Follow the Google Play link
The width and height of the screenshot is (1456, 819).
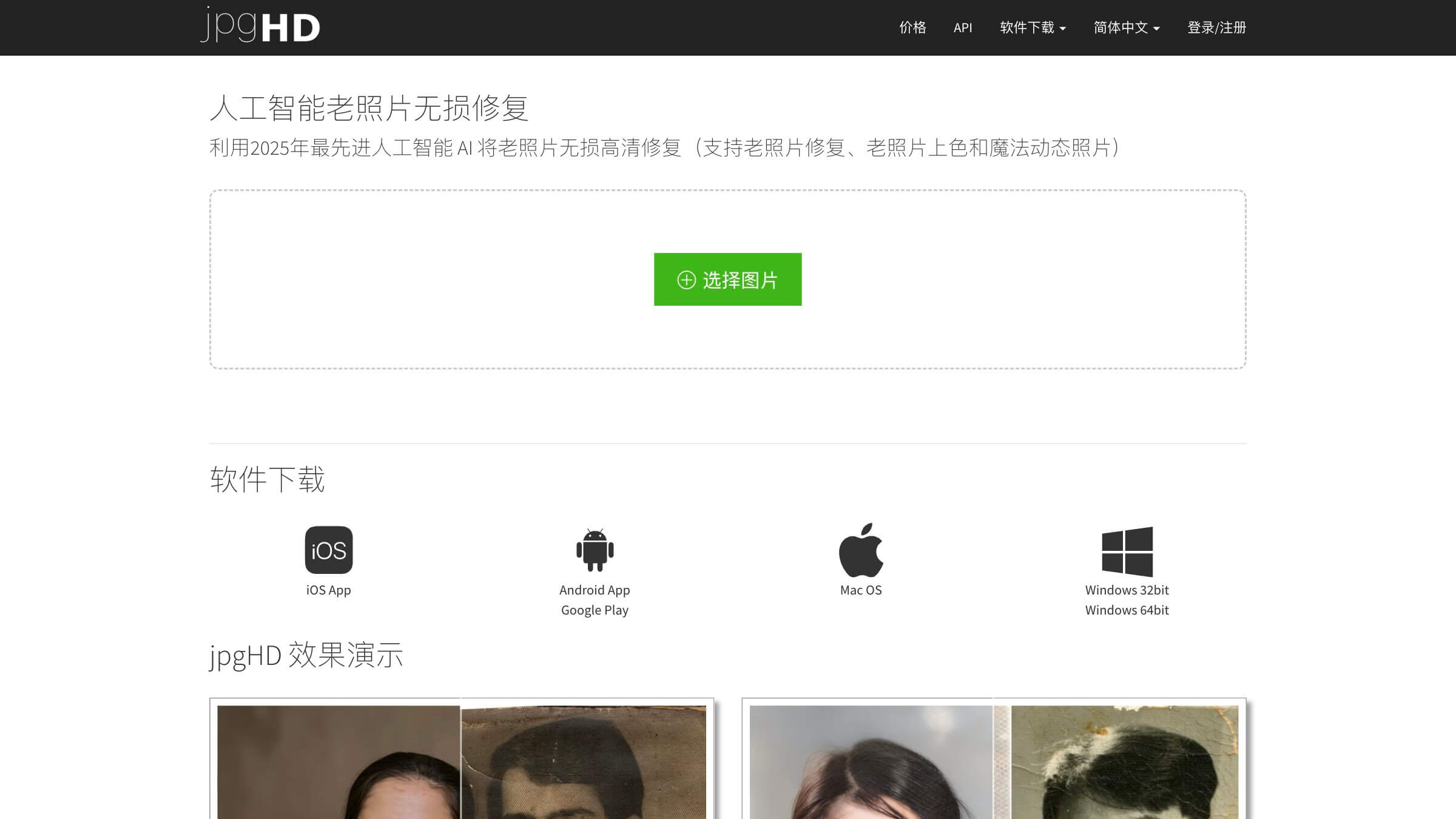pyautogui.click(x=595, y=610)
